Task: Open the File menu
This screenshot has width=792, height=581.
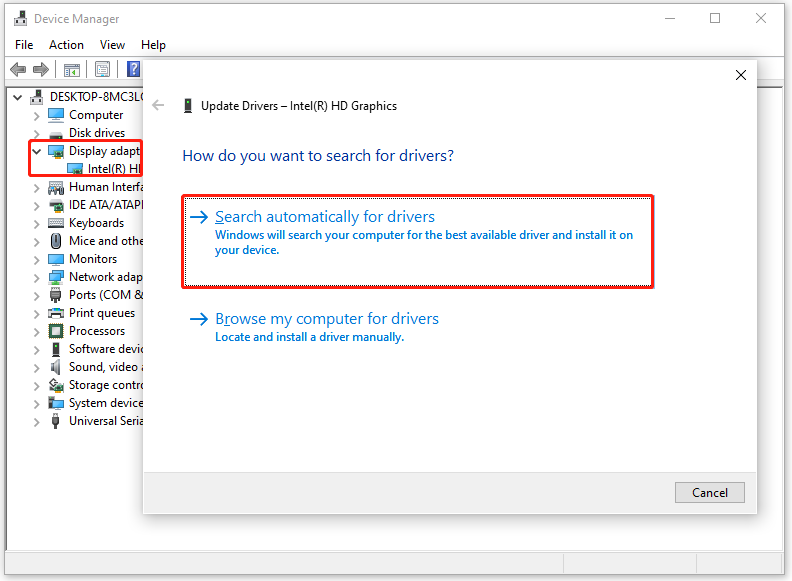Action: click(x=24, y=45)
